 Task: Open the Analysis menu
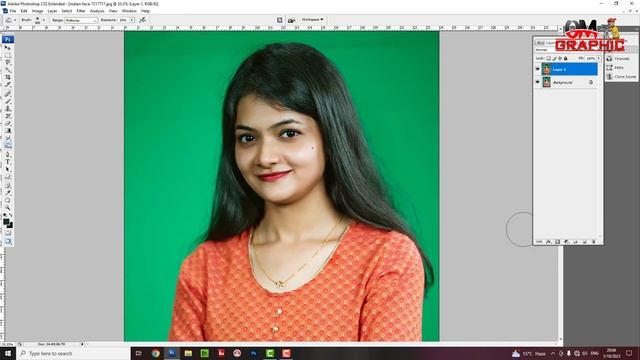tap(97, 11)
